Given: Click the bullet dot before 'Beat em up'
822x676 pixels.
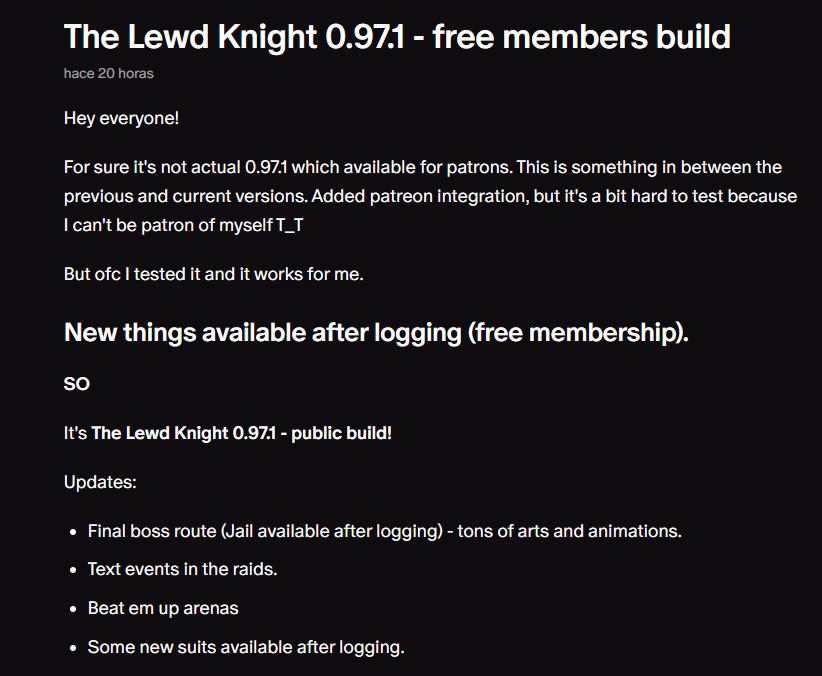Looking at the screenshot, I should [73, 609].
